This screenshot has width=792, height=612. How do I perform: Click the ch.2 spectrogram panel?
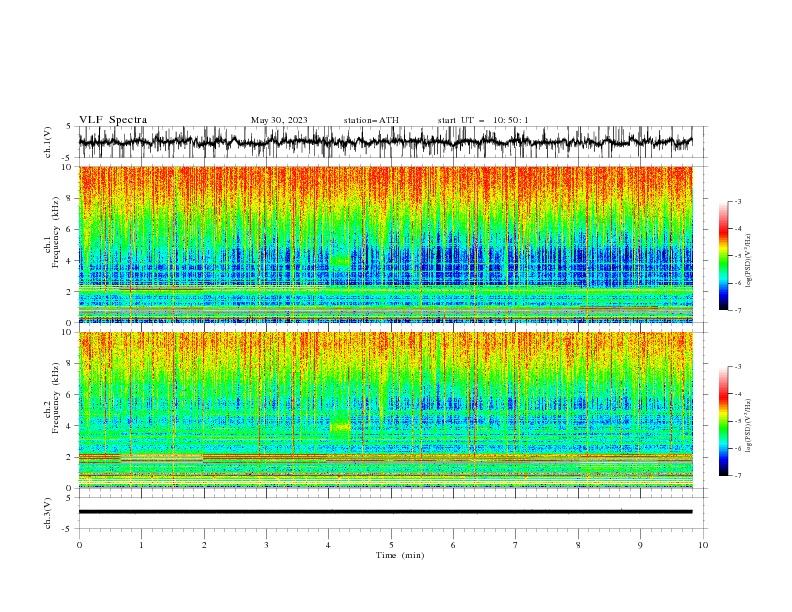385,410
